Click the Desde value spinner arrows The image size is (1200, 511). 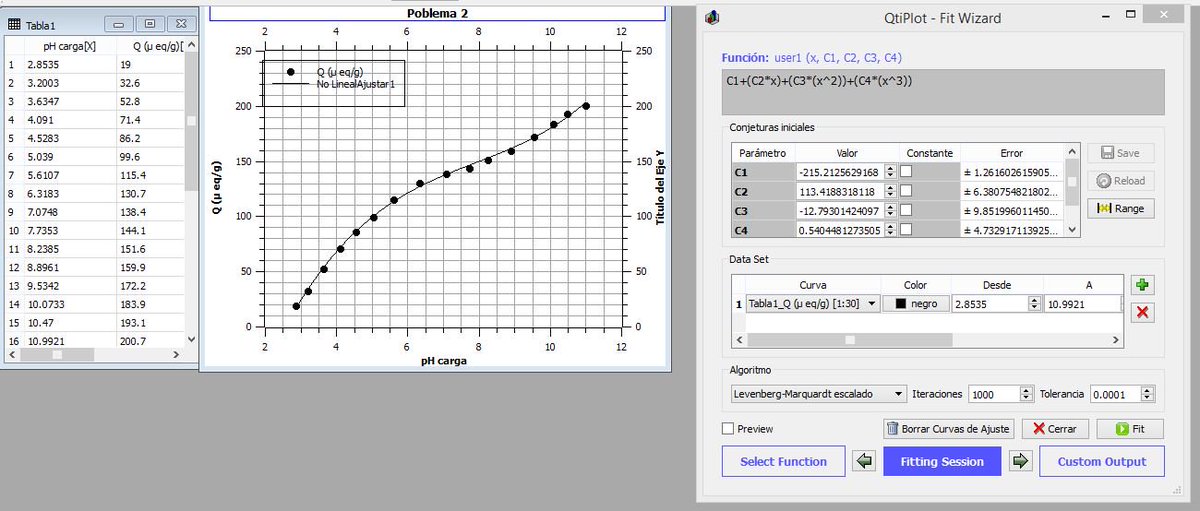pos(1033,303)
